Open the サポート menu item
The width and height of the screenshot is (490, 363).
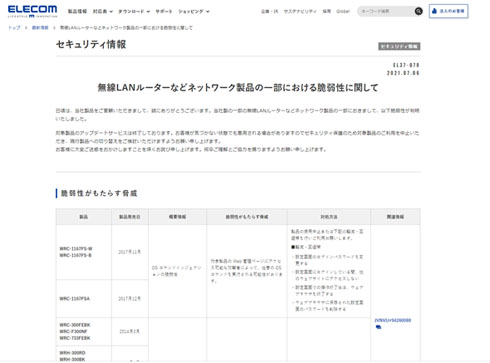[164, 11]
